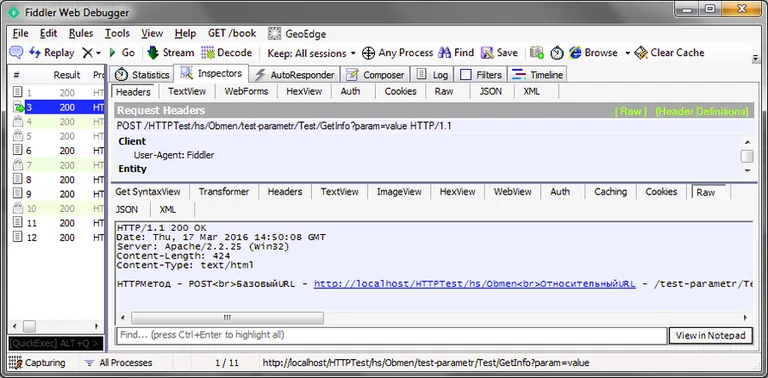768x378 pixels.
Task: Open [Raw] link in Request Headers
Action: 631,111
